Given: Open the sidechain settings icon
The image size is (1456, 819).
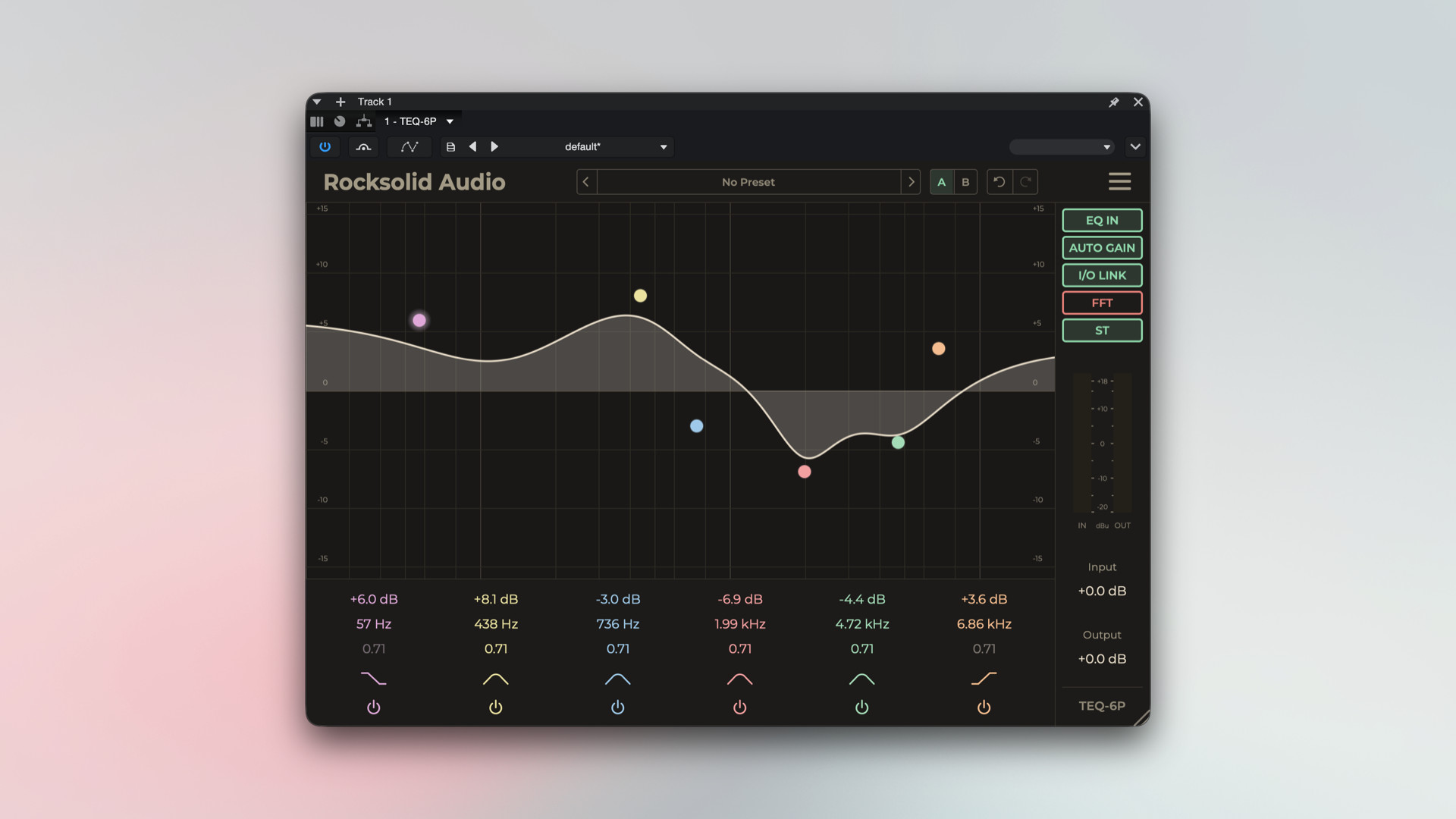Looking at the screenshot, I should click(363, 146).
